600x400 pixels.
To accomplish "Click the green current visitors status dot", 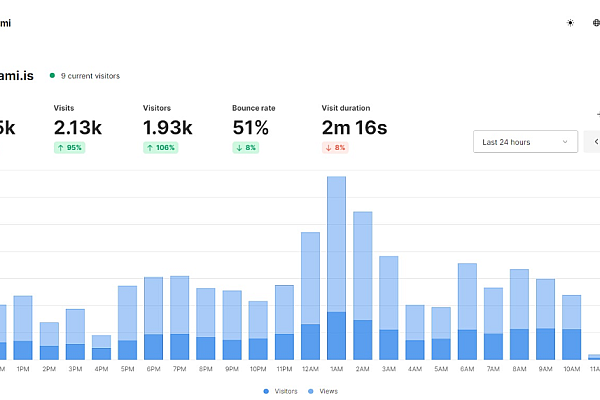I will (52, 75).
